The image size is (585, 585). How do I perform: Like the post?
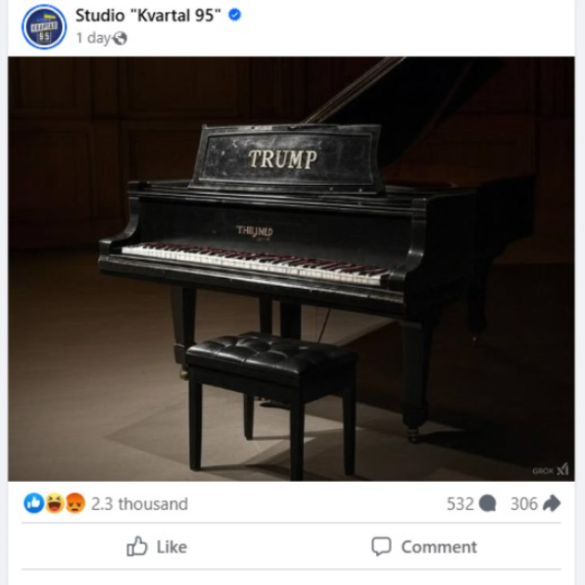point(157,547)
